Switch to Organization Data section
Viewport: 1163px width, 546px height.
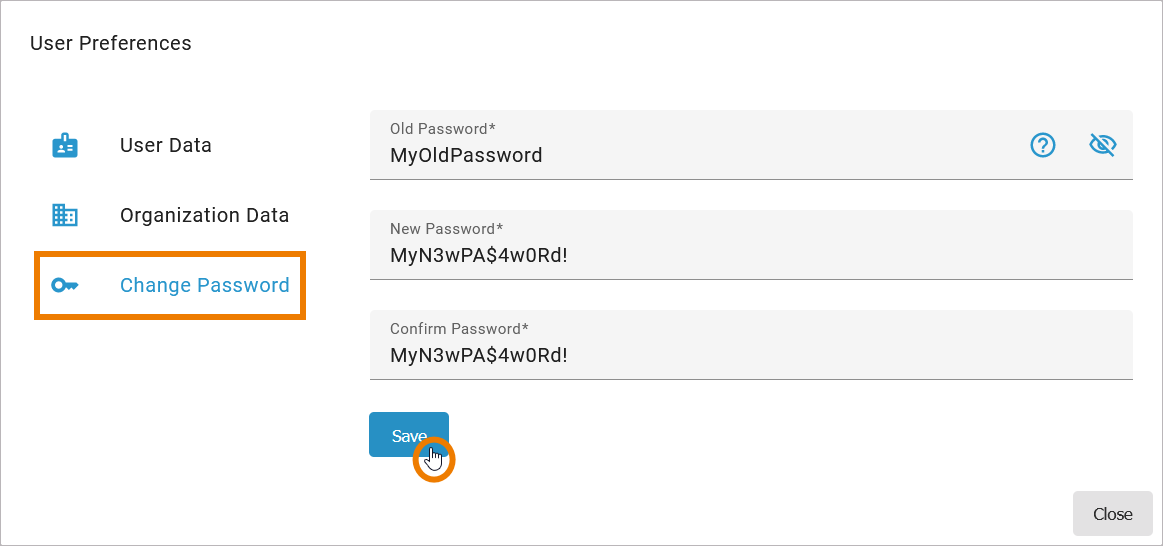coord(204,216)
